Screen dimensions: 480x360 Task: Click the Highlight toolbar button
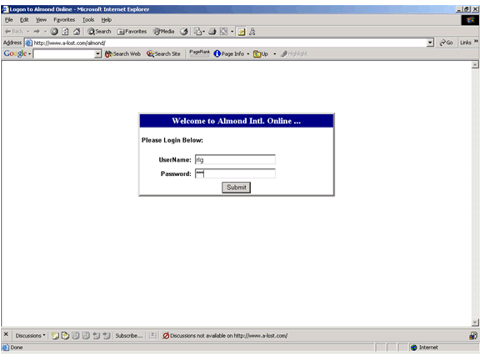point(294,54)
